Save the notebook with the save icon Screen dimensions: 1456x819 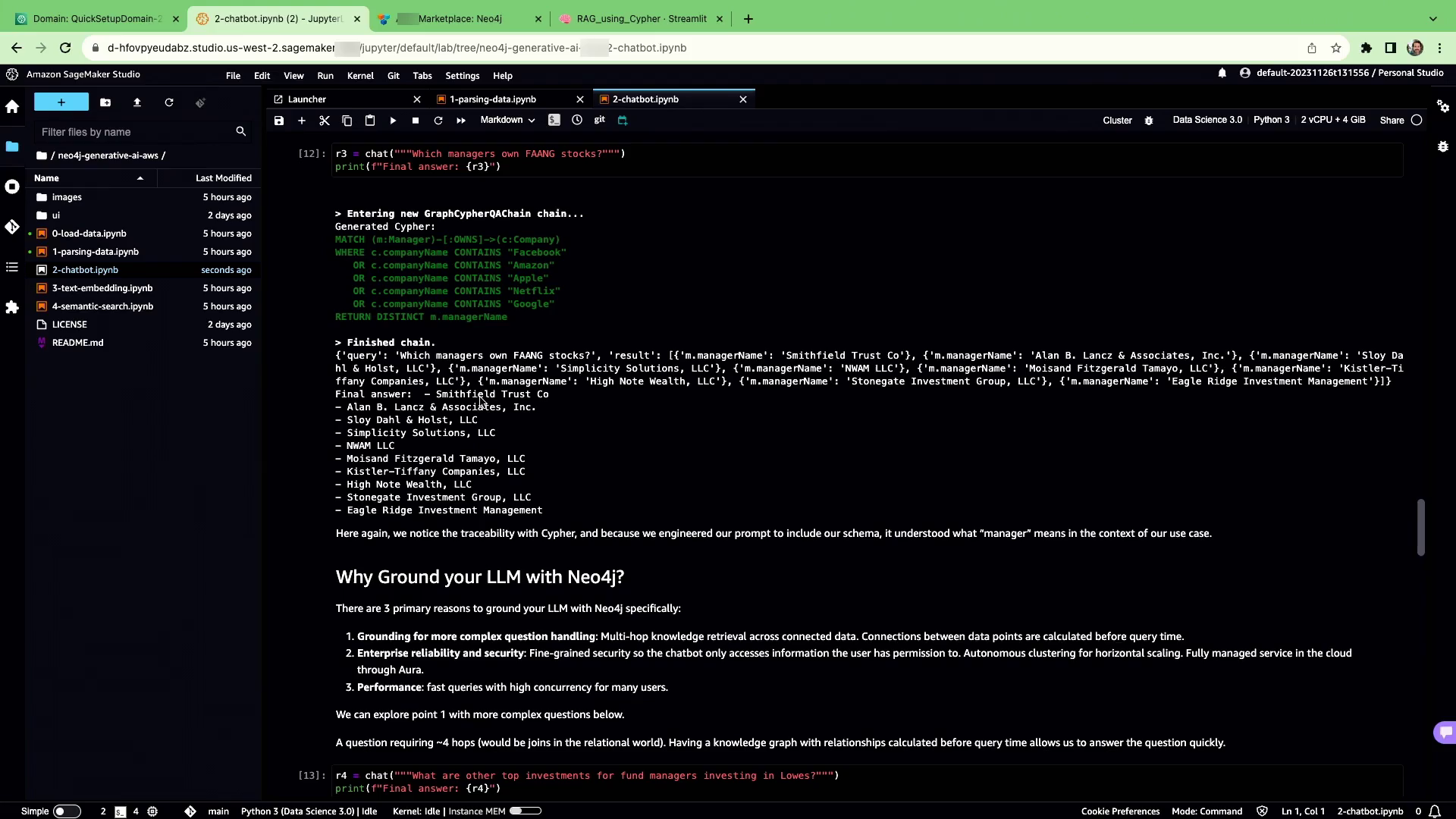[x=279, y=121]
